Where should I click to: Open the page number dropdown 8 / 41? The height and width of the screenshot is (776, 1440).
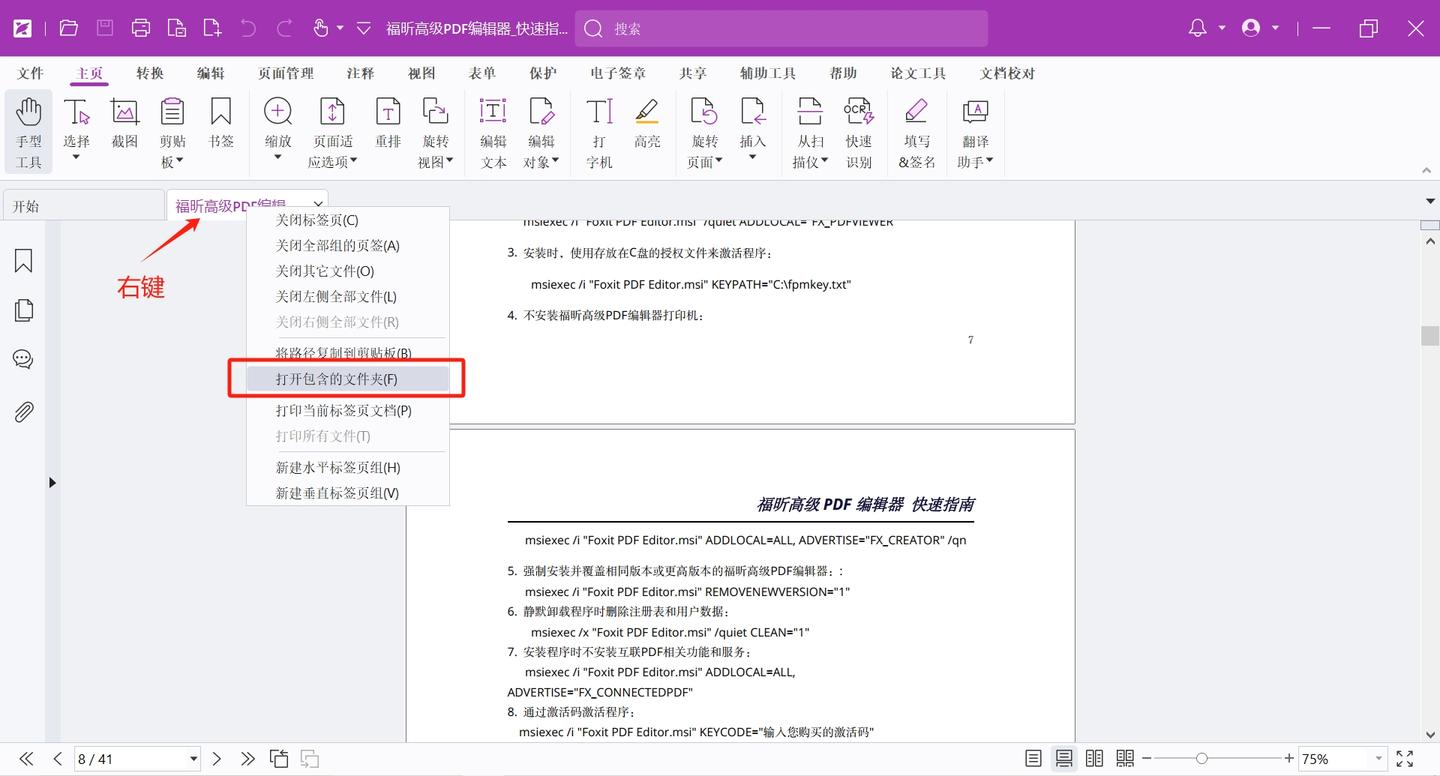193,759
